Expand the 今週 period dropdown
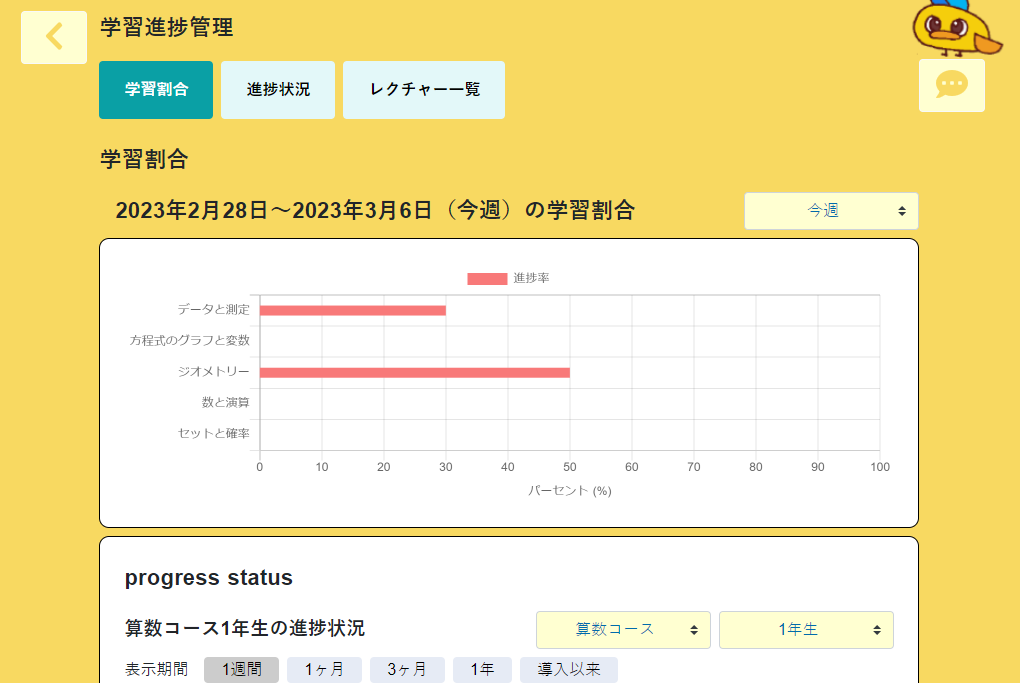The image size is (1020, 683). (x=831, y=211)
